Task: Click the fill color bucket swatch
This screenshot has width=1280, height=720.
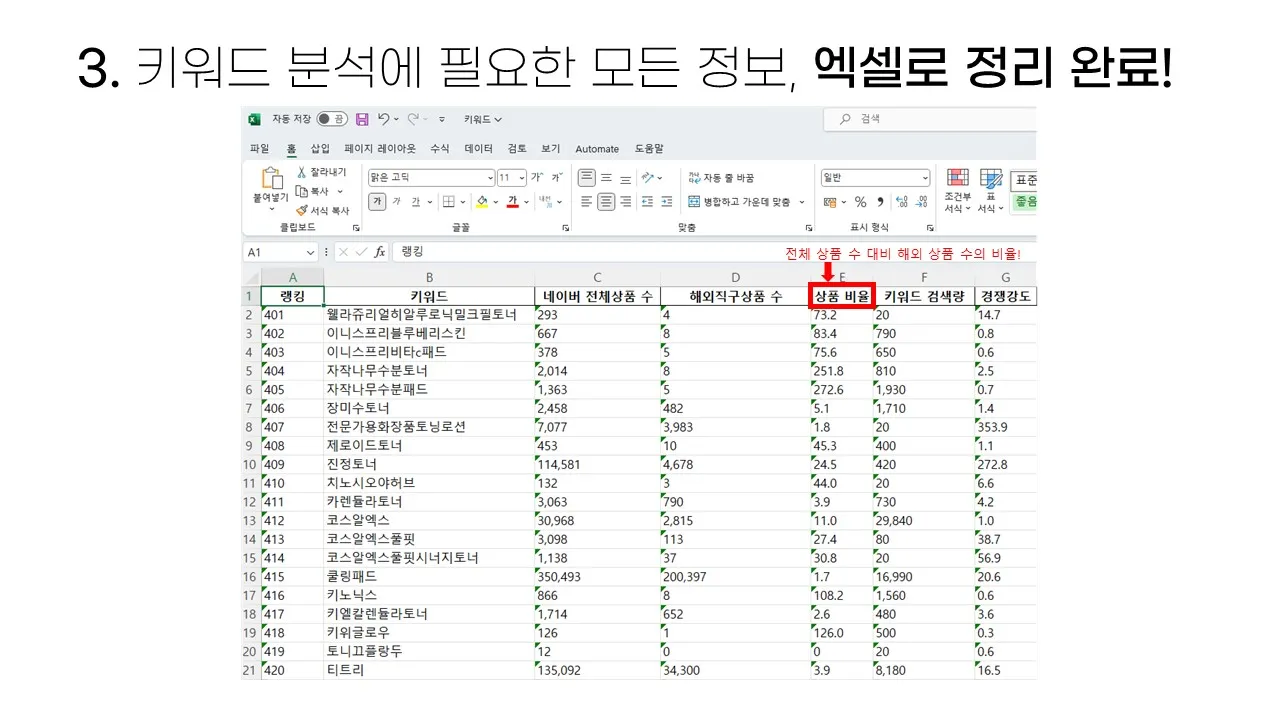Action: pos(481,202)
